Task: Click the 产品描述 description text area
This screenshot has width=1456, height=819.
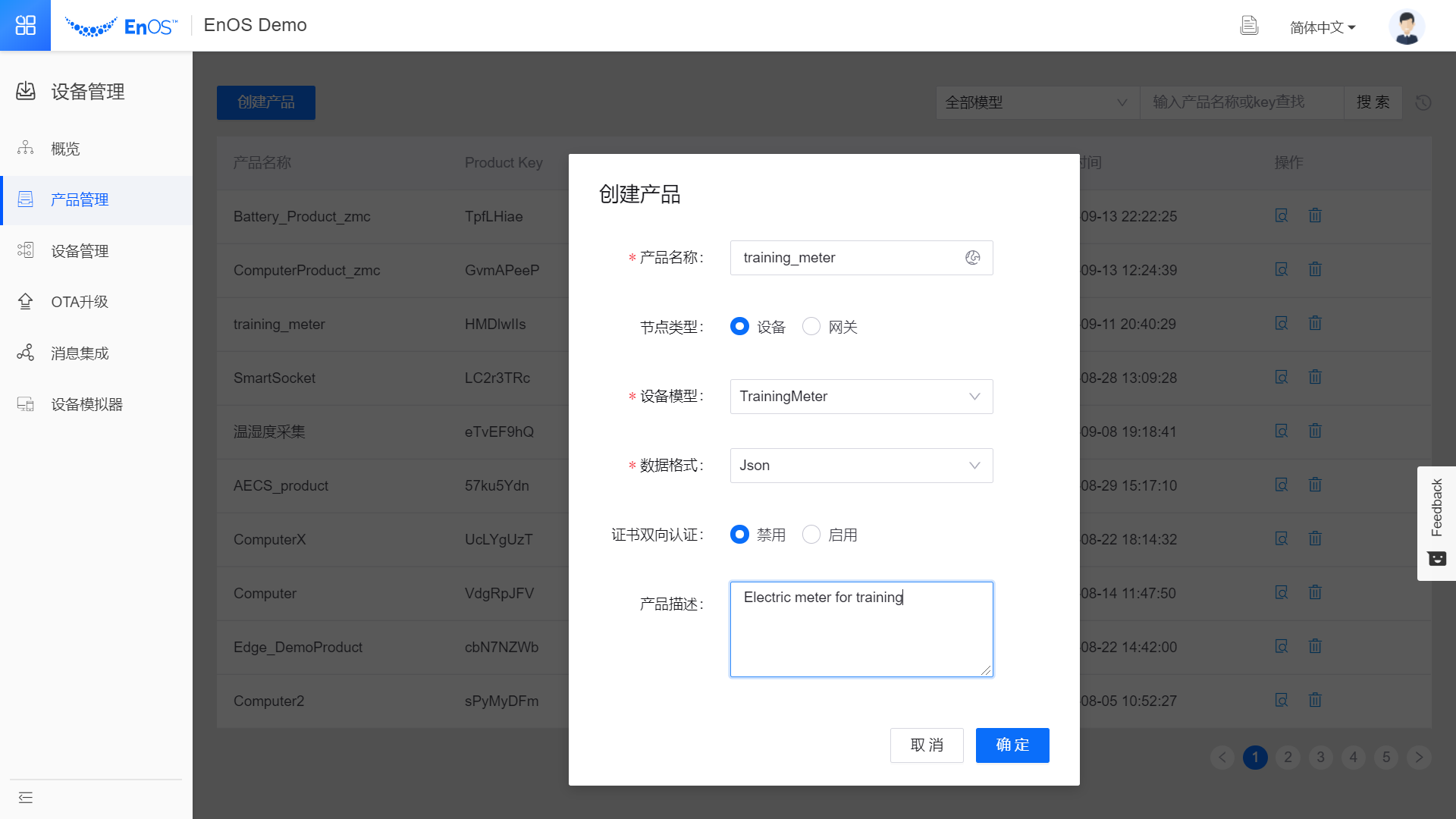Action: coord(861,629)
